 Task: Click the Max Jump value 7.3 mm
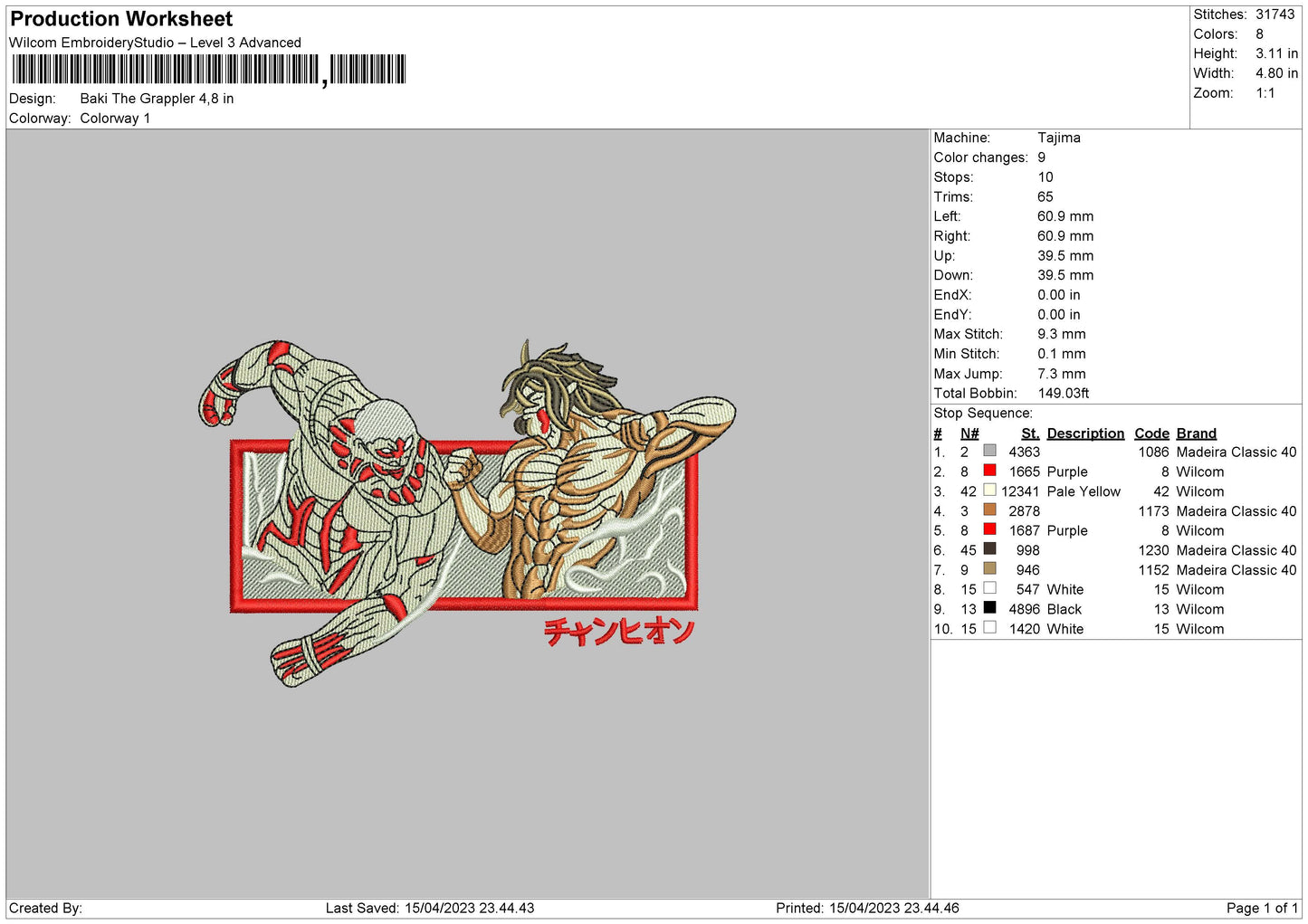pos(1061,374)
